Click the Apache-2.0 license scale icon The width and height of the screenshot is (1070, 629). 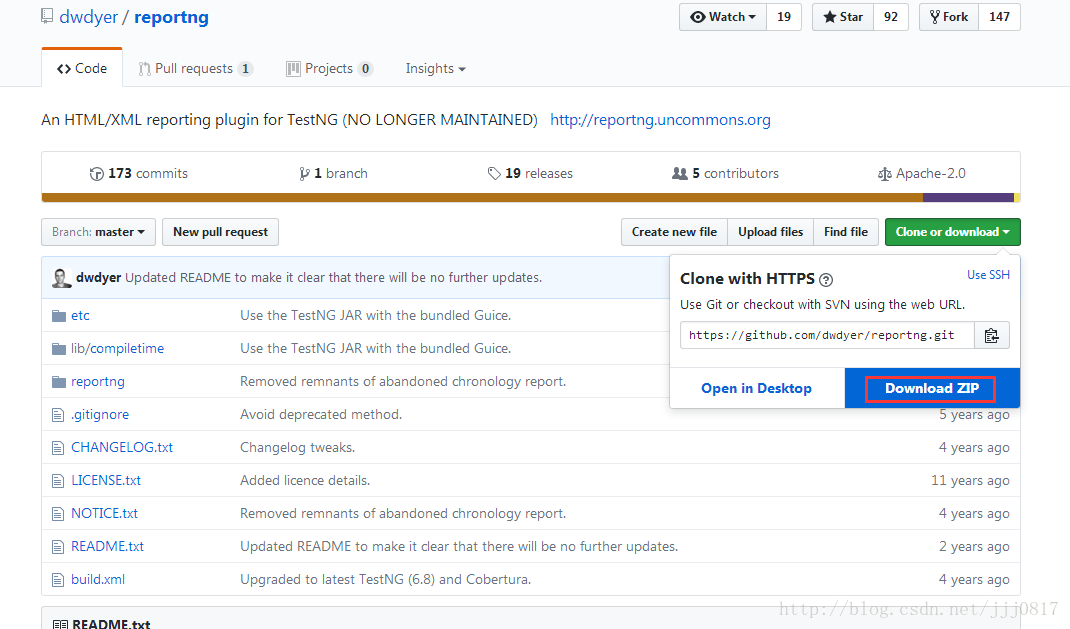click(x=884, y=174)
